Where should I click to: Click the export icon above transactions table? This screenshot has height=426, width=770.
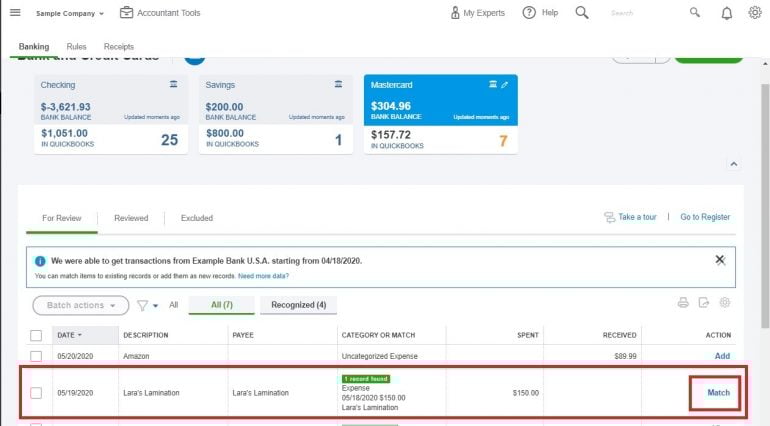click(704, 303)
